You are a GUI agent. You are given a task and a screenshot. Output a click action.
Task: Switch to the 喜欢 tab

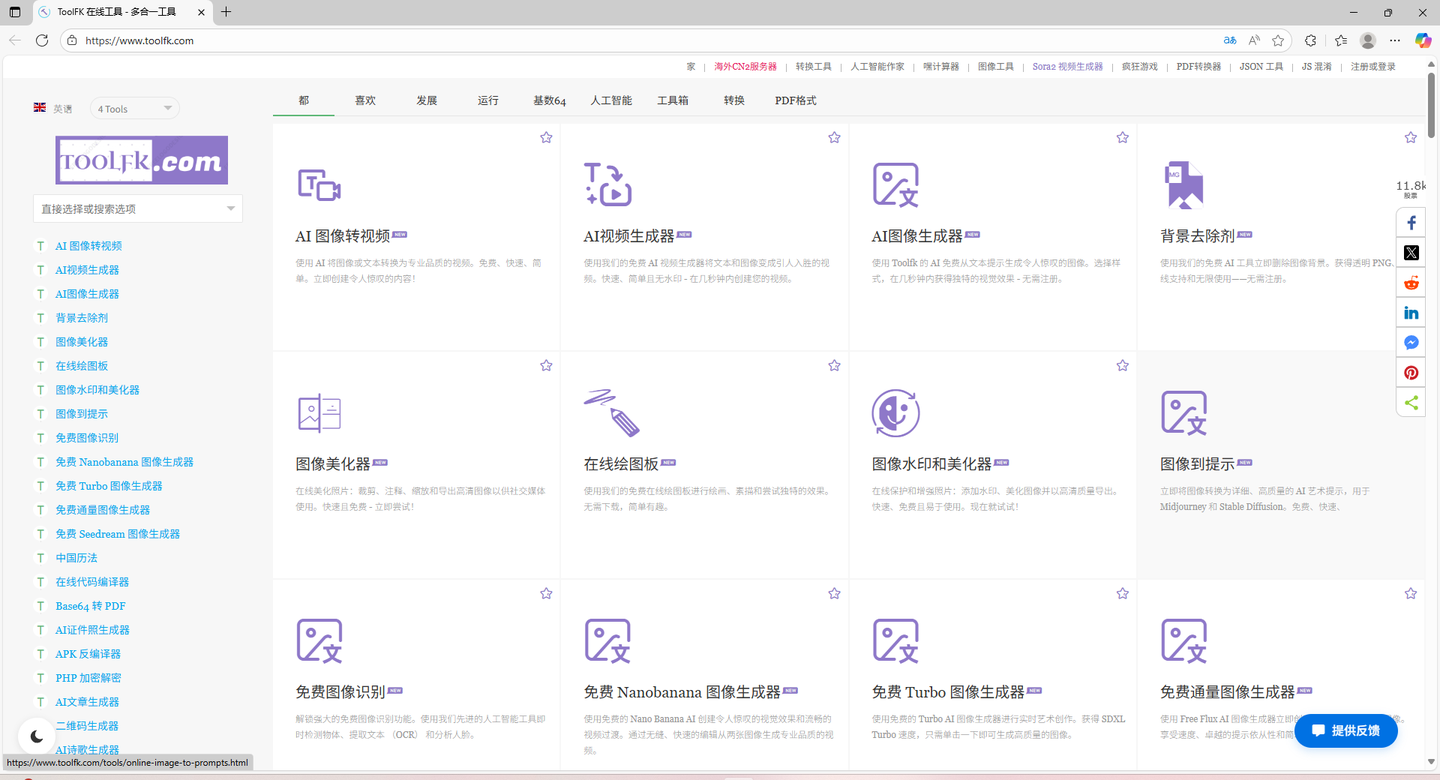point(365,101)
